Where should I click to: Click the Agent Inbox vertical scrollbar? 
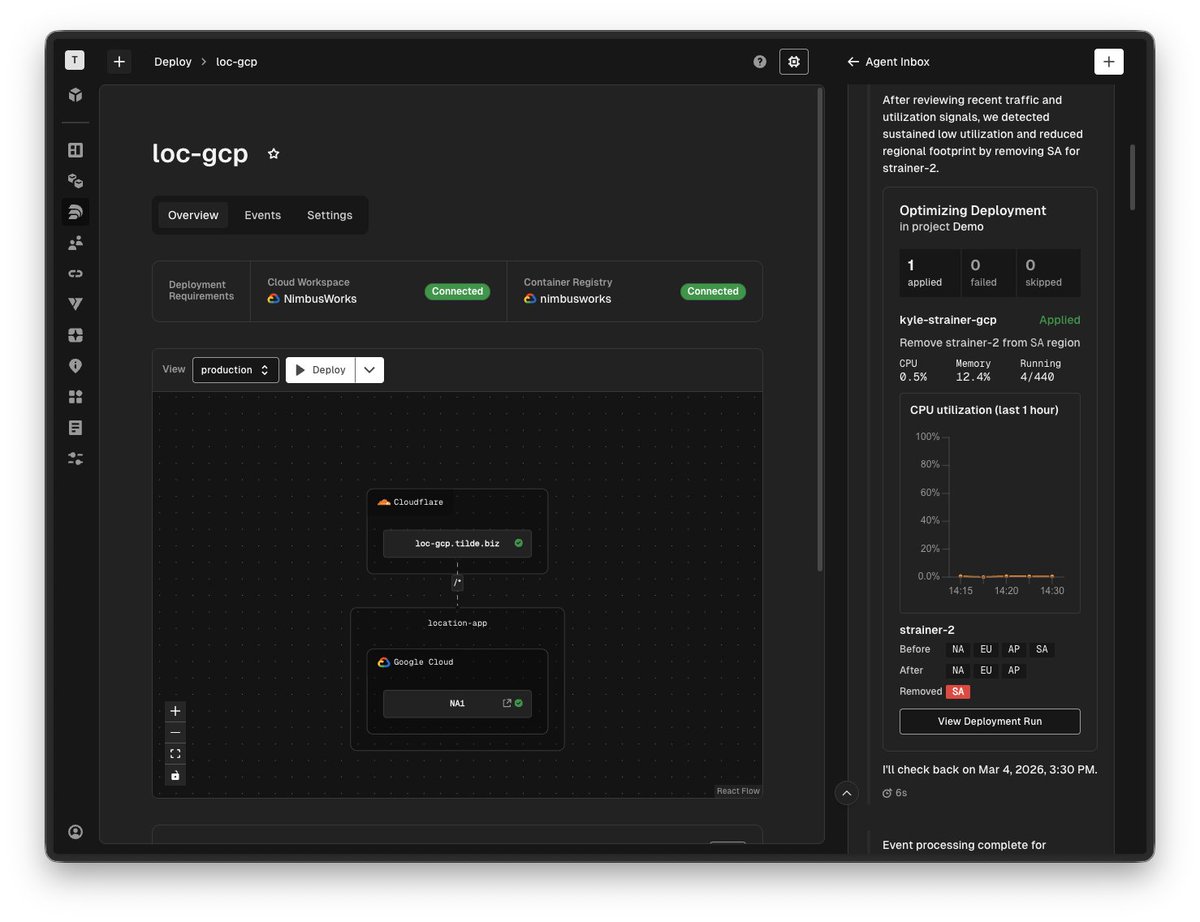(1133, 177)
